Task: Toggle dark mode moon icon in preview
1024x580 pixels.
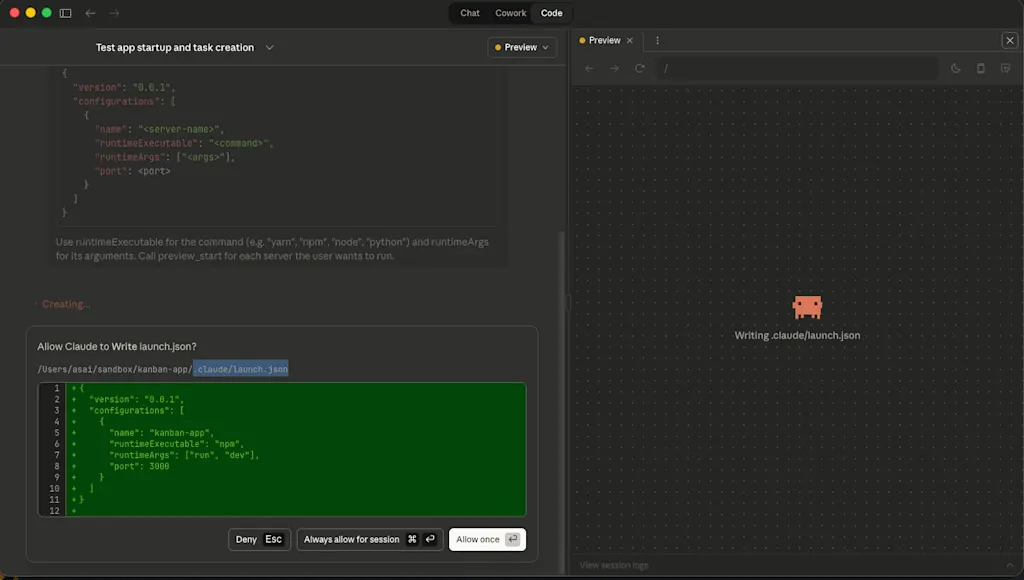Action: [955, 69]
